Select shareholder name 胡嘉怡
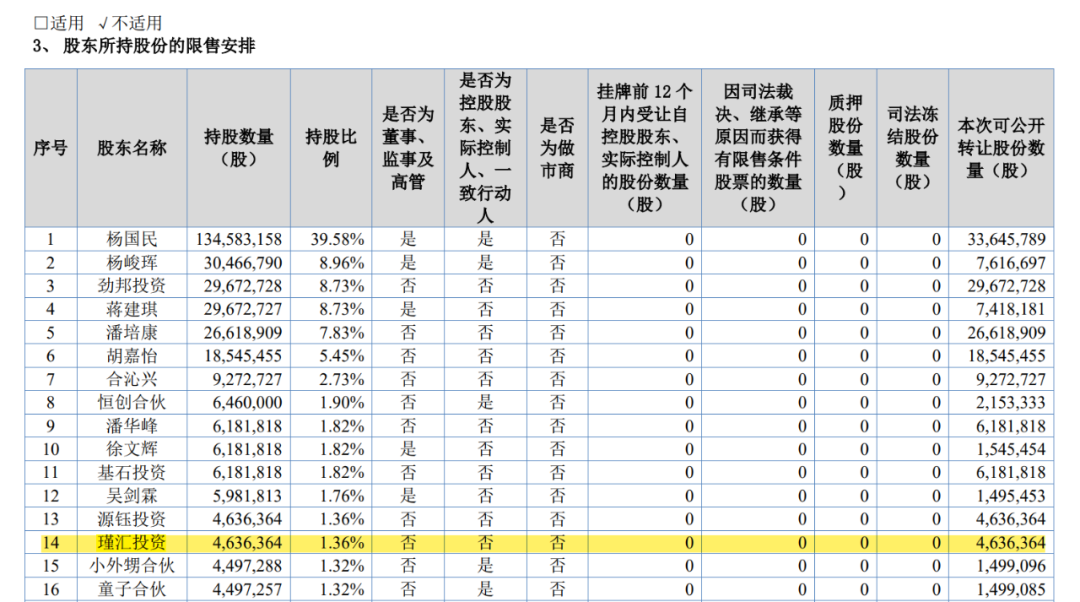This screenshot has height=602, width=1080. (x=132, y=356)
